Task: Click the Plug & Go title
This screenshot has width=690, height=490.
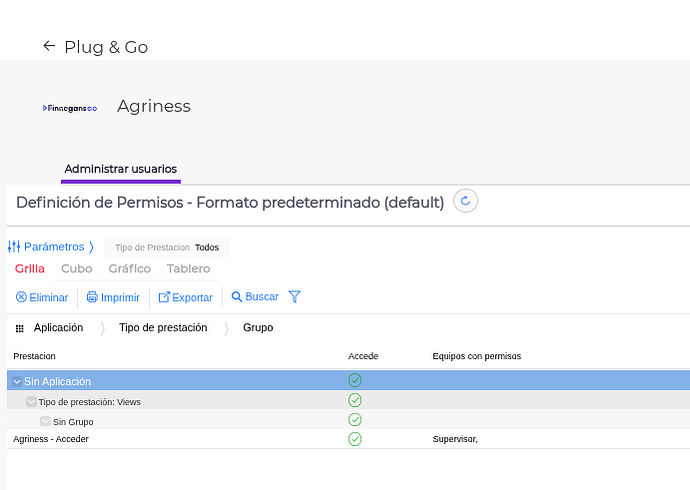Action: (106, 47)
